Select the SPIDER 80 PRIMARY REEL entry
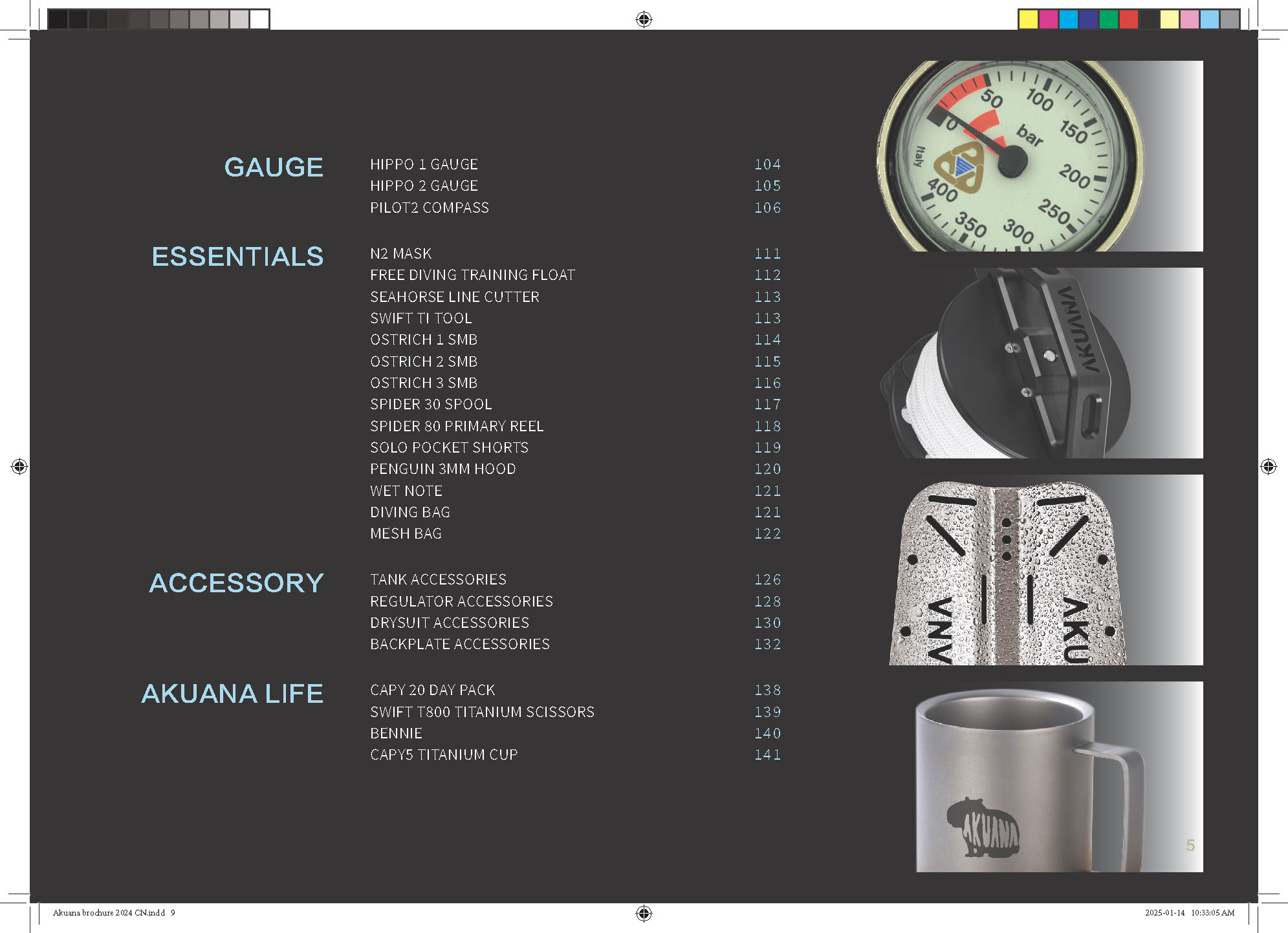 pos(457,426)
